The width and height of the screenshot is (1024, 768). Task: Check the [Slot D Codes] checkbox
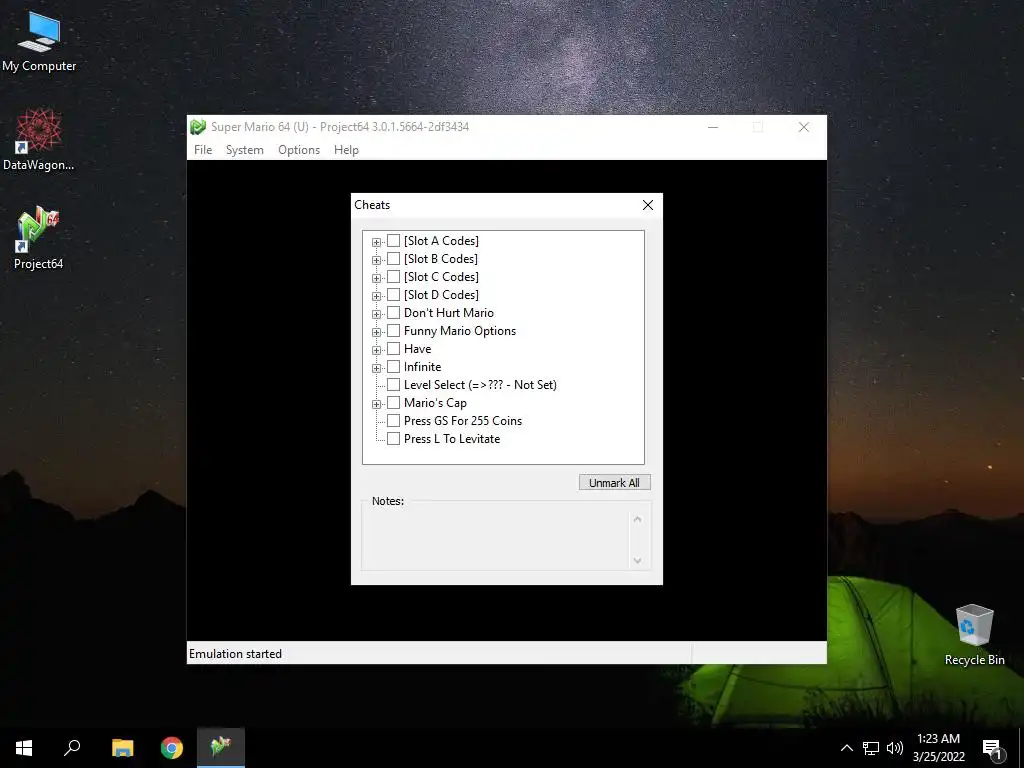click(394, 295)
